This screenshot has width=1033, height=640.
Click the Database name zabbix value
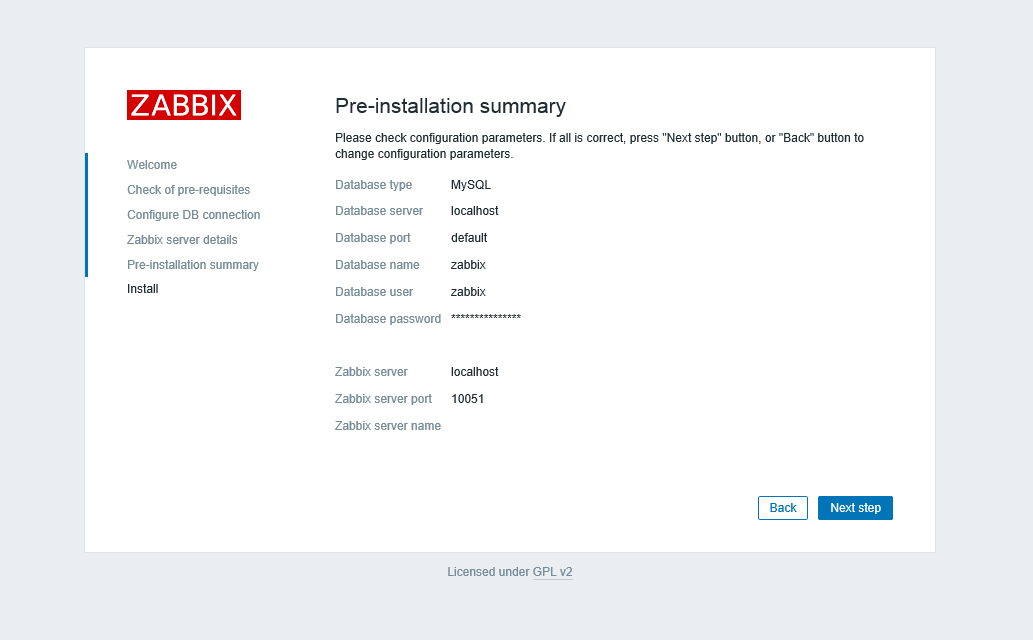468,265
